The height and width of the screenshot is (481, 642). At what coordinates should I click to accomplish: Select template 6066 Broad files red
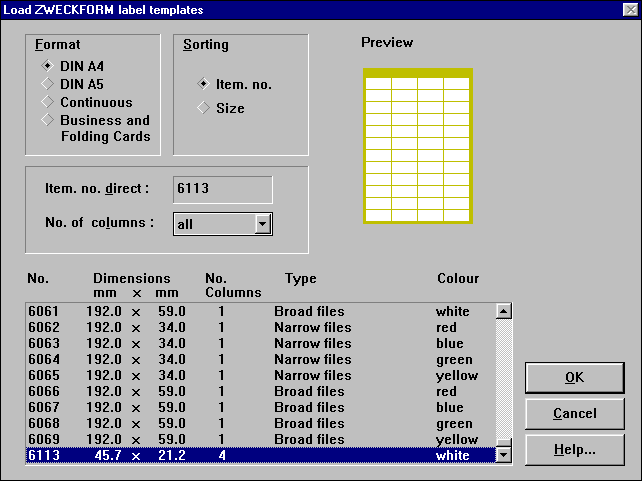coord(260,391)
